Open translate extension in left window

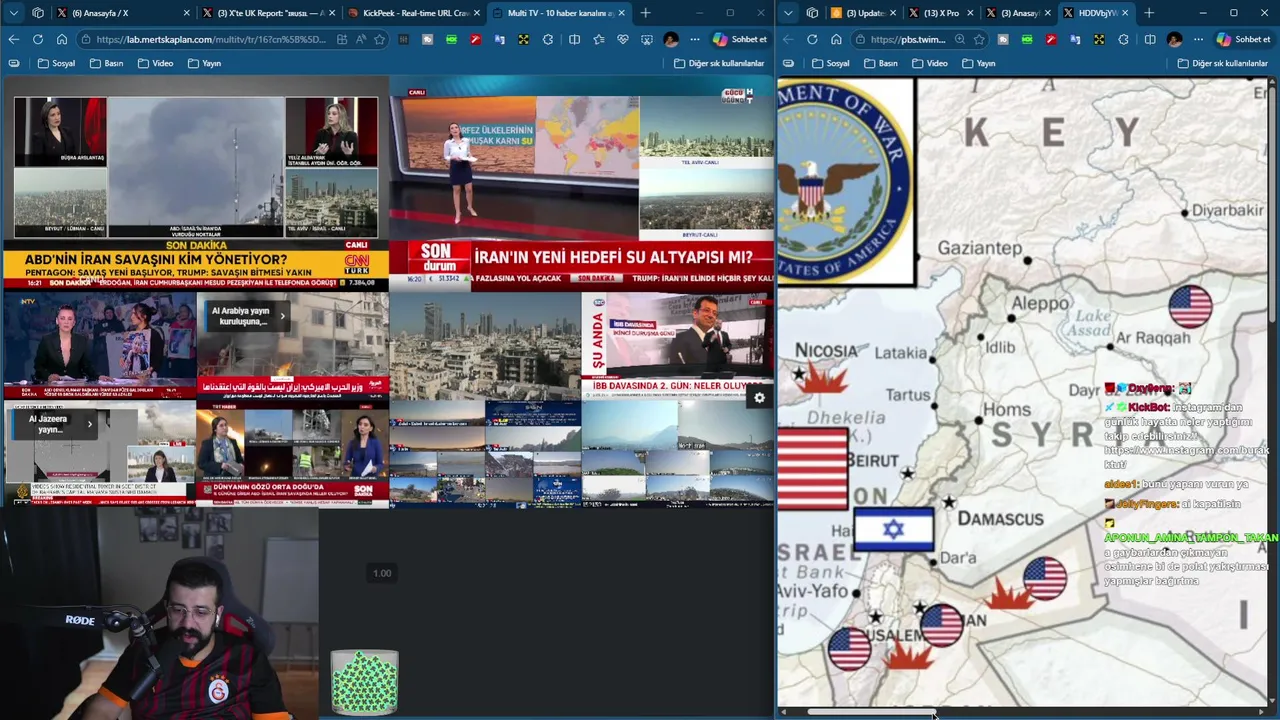(x=500, y=39)
